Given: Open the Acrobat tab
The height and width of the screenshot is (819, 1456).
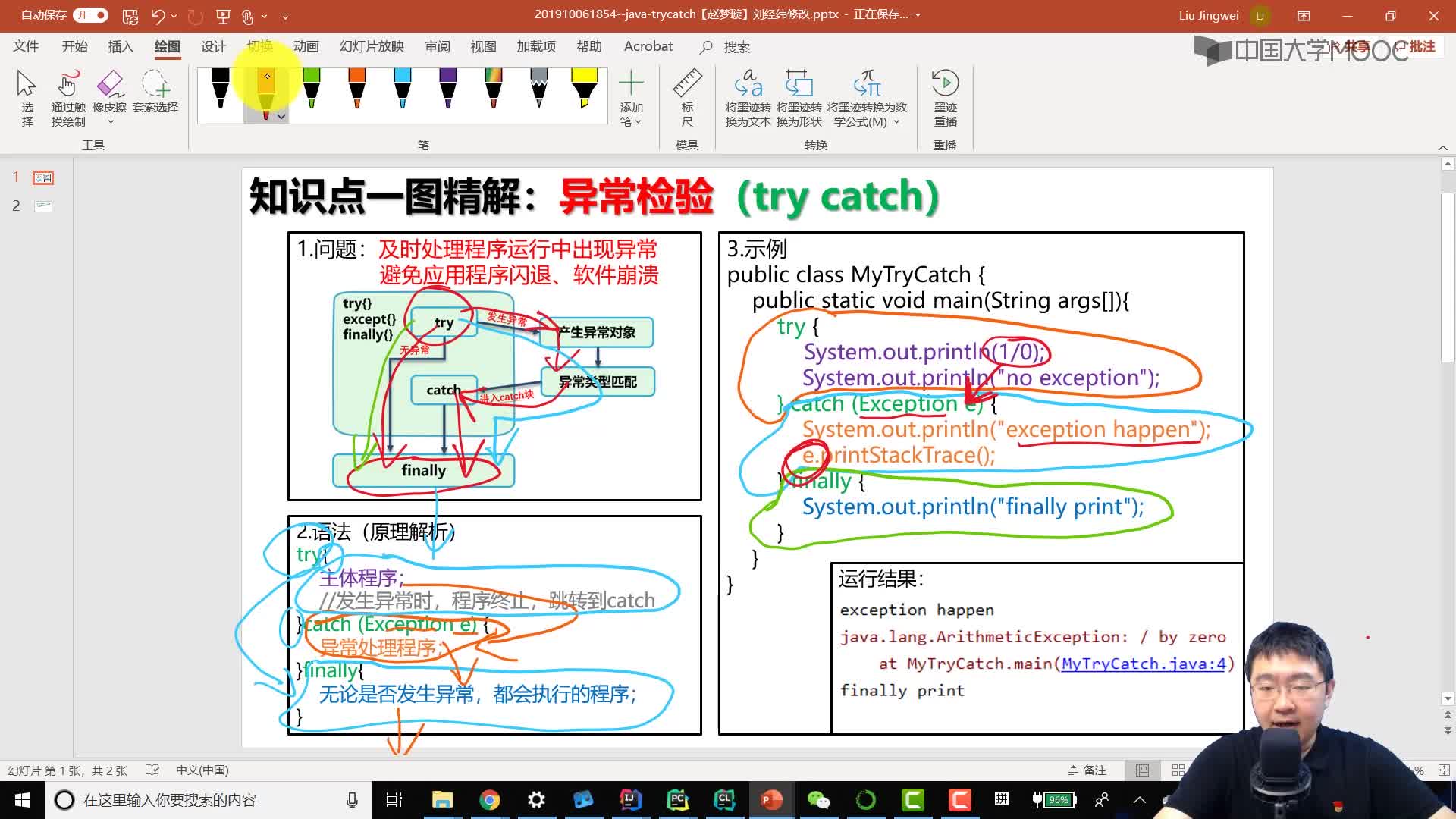Looking at the screenshot, I should (x=648, y=46).
